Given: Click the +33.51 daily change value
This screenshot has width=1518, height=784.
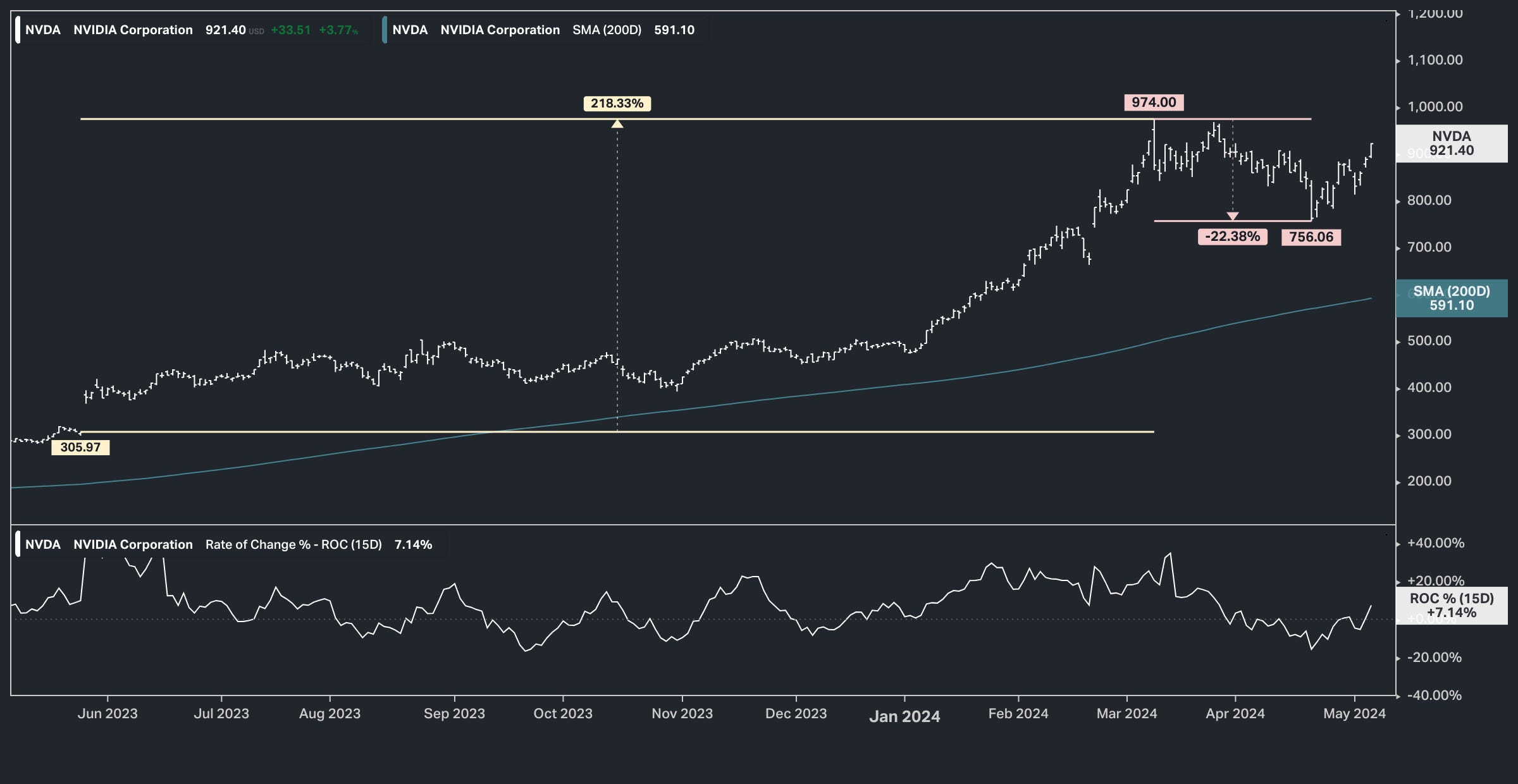Looking at the screenshot, I should [x=291, y=30].
